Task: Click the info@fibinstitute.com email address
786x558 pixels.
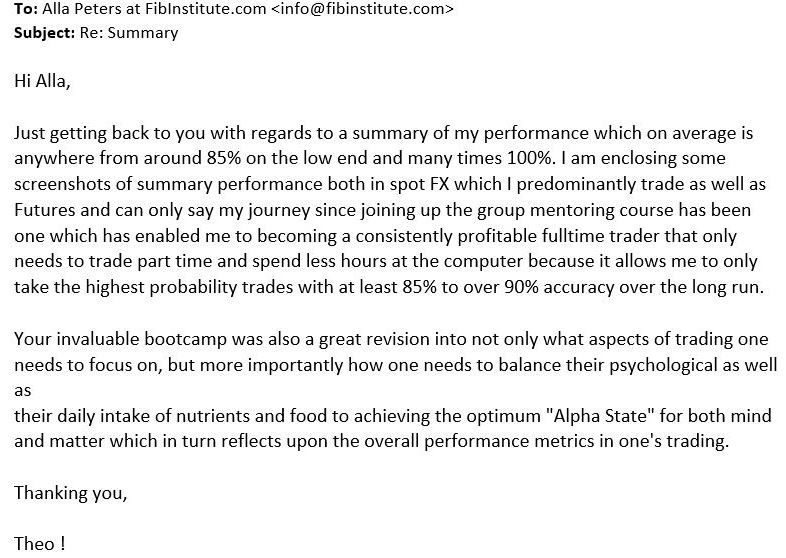Action: click(362, 9)
